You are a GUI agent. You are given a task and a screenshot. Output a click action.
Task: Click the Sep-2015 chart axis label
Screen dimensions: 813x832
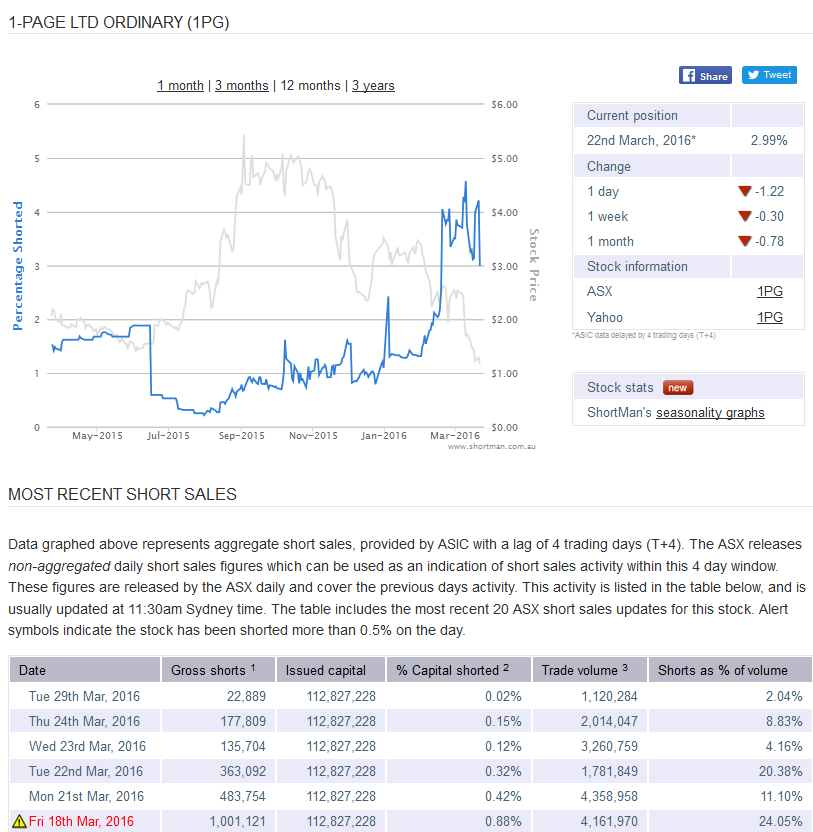[x=241, y=436]
